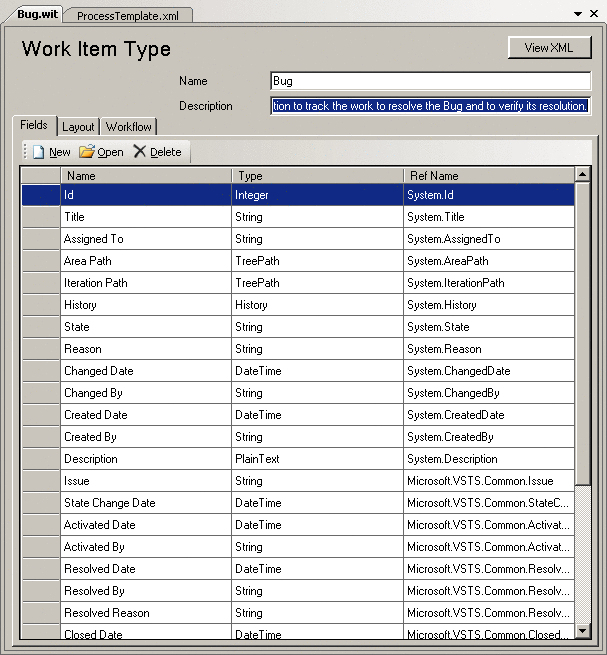Click the System.IterationPath ref name cell
The width and height of the screenshot is (607, 655).
pyautogui.click(x=489, y=283)
